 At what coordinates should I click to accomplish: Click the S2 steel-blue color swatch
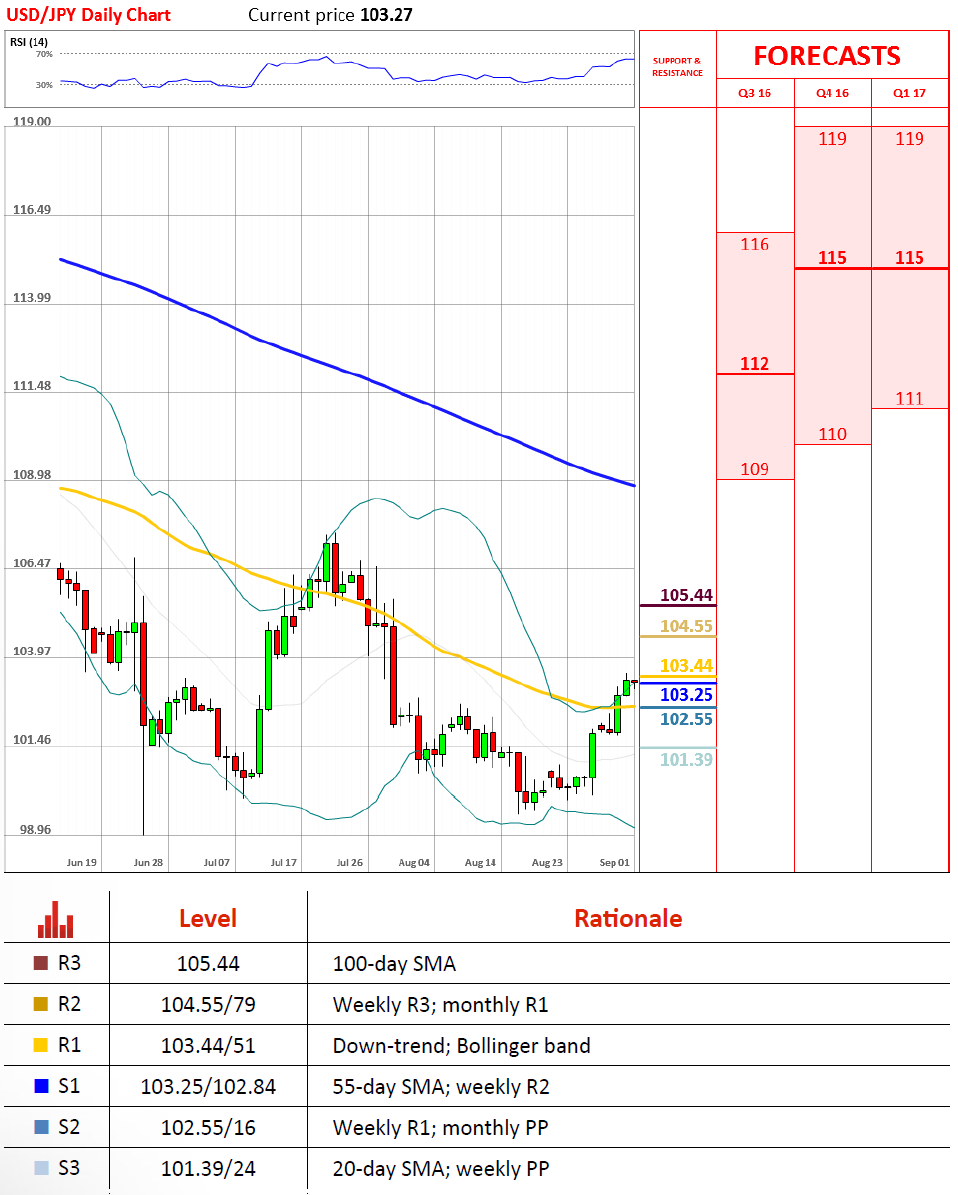[x=41, y=1127]
